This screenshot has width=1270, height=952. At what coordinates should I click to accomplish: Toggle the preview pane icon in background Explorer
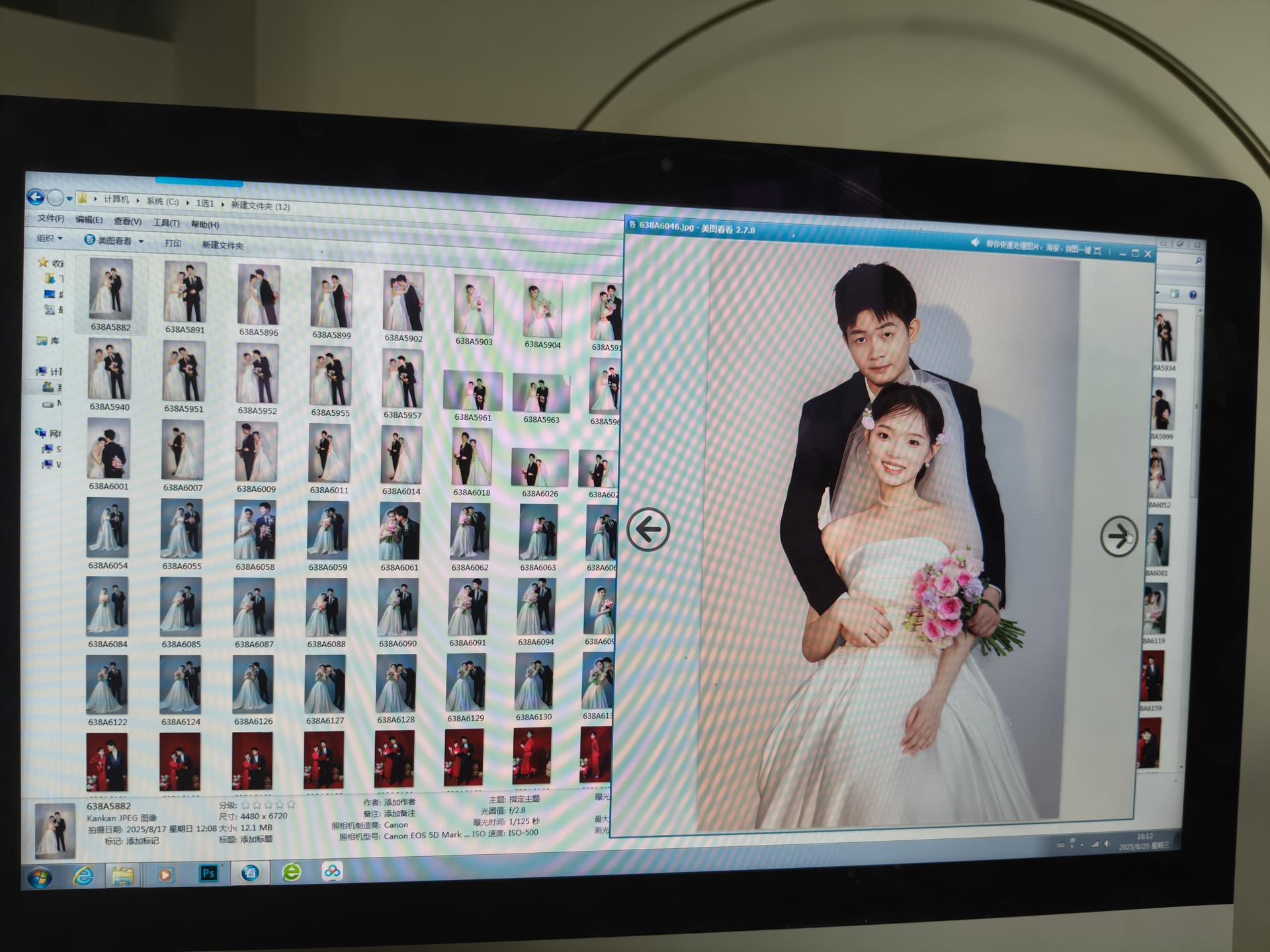1174,294
